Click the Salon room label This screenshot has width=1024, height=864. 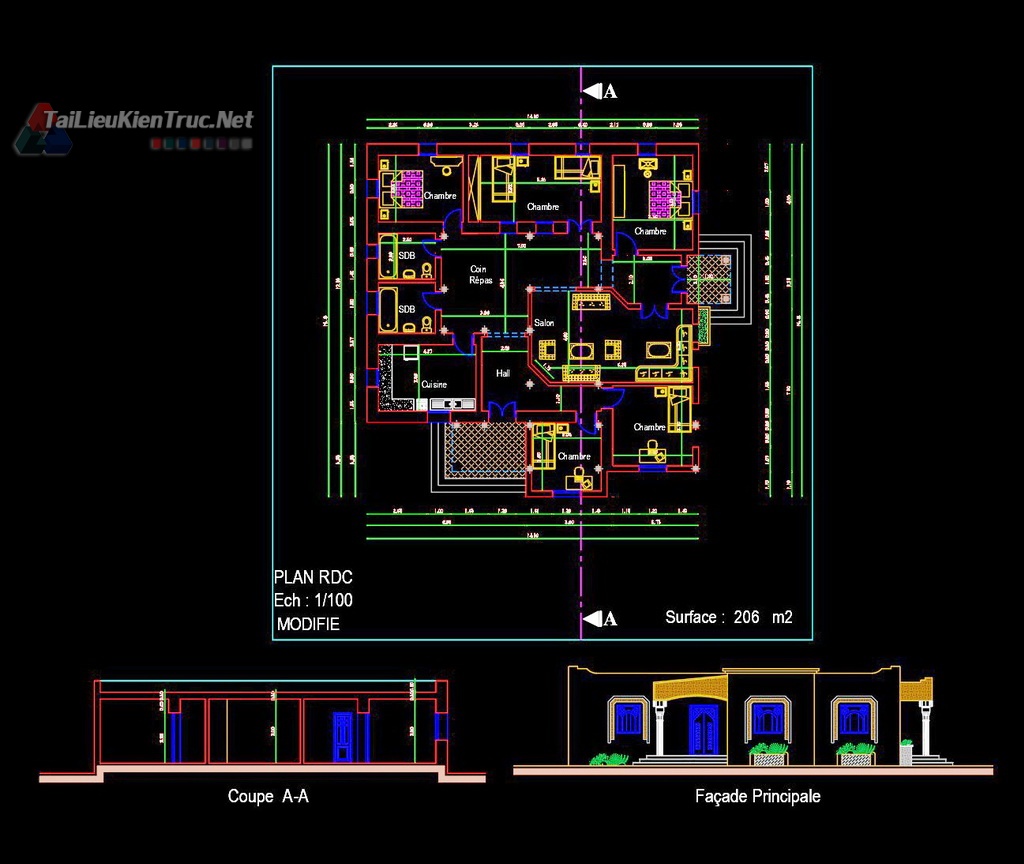(544, 323)
